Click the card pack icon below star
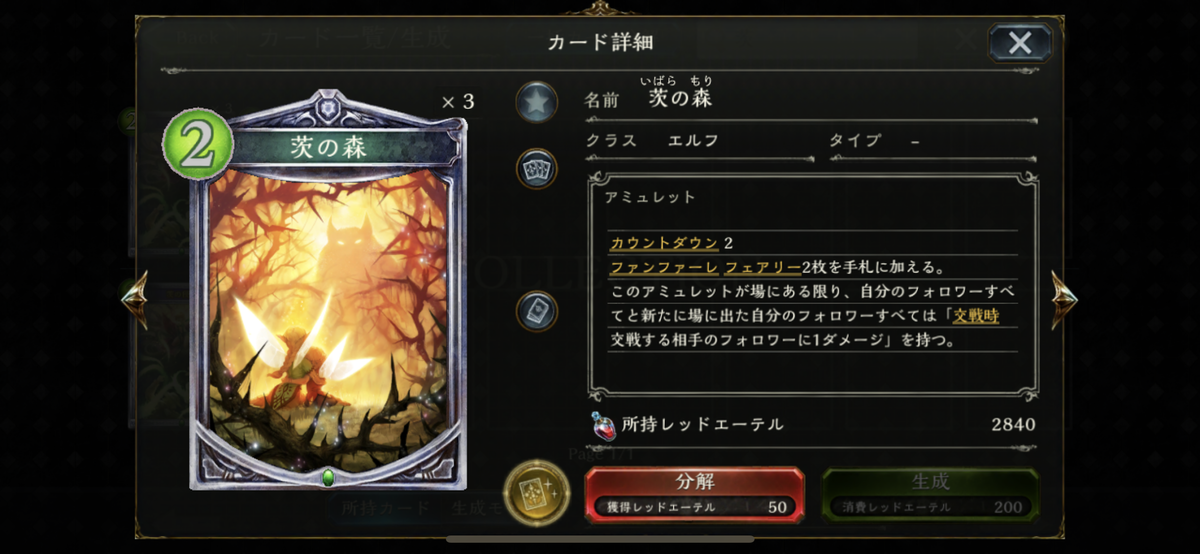 pyautogui.click(x=537, y=168)
